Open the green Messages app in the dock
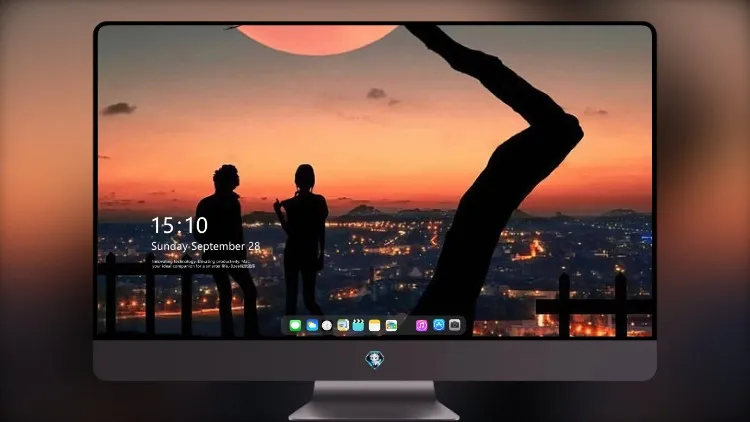This screenshot has width=750, height=422. 295,325
